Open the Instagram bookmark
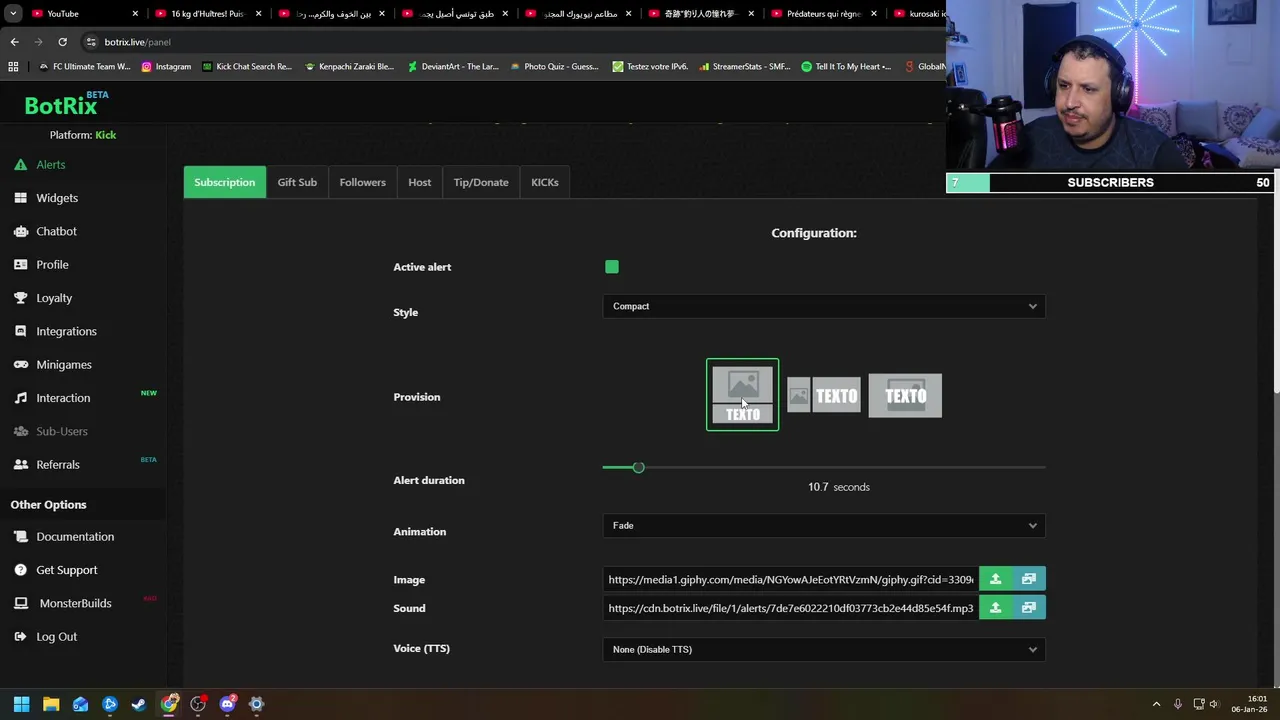The image size is (1280, 720). [x=166, y=67]
